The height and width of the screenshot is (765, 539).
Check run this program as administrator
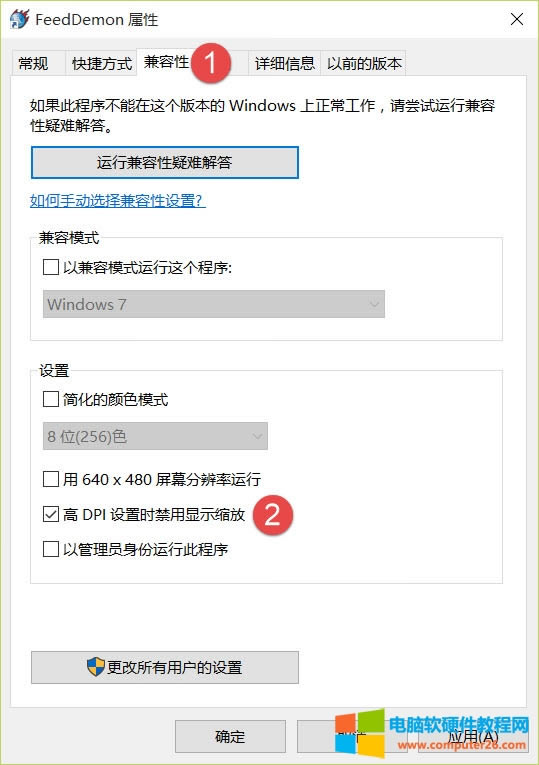point(51,549)
